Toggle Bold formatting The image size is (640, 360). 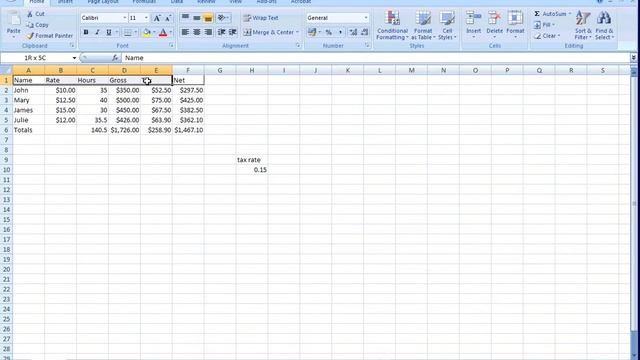pyautogui.click(x=86, y=32)
